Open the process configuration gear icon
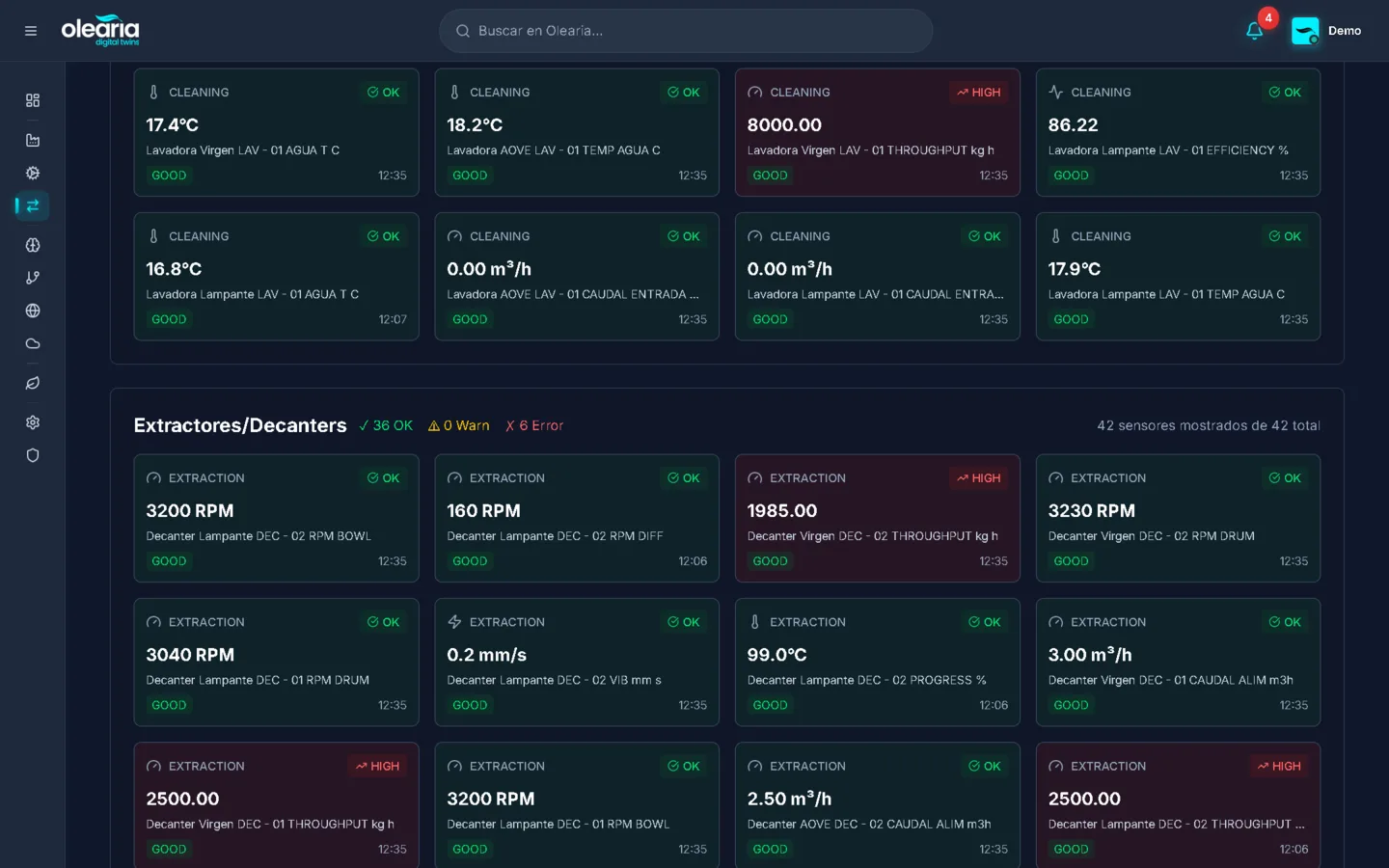Viewport: 1389px width, 868px height. tap(32, 173)
